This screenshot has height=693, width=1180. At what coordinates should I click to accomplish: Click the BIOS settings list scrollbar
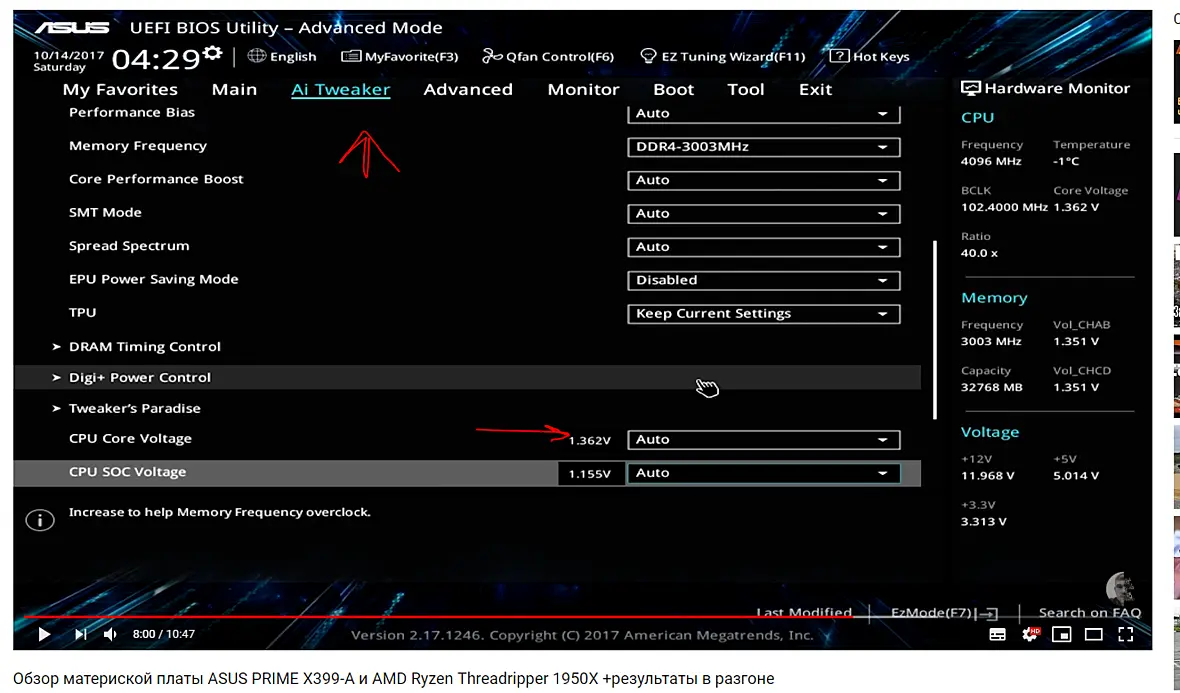(x=935, y=330)
